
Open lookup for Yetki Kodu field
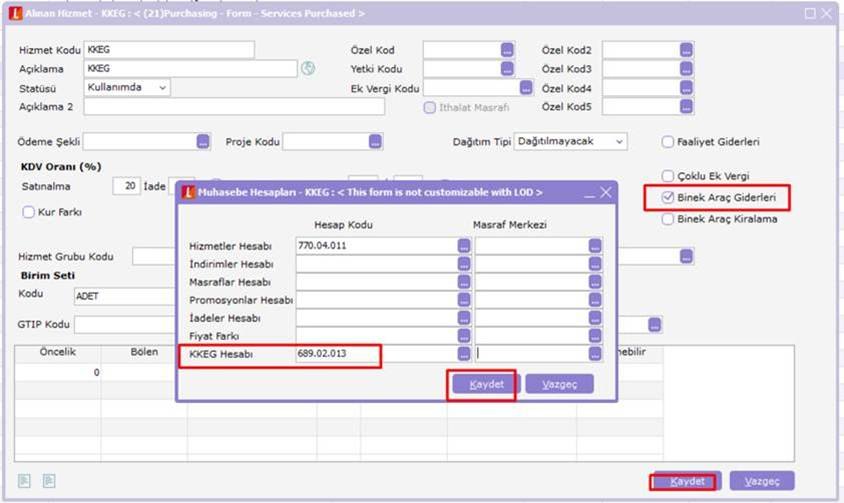tap(507, 69)
